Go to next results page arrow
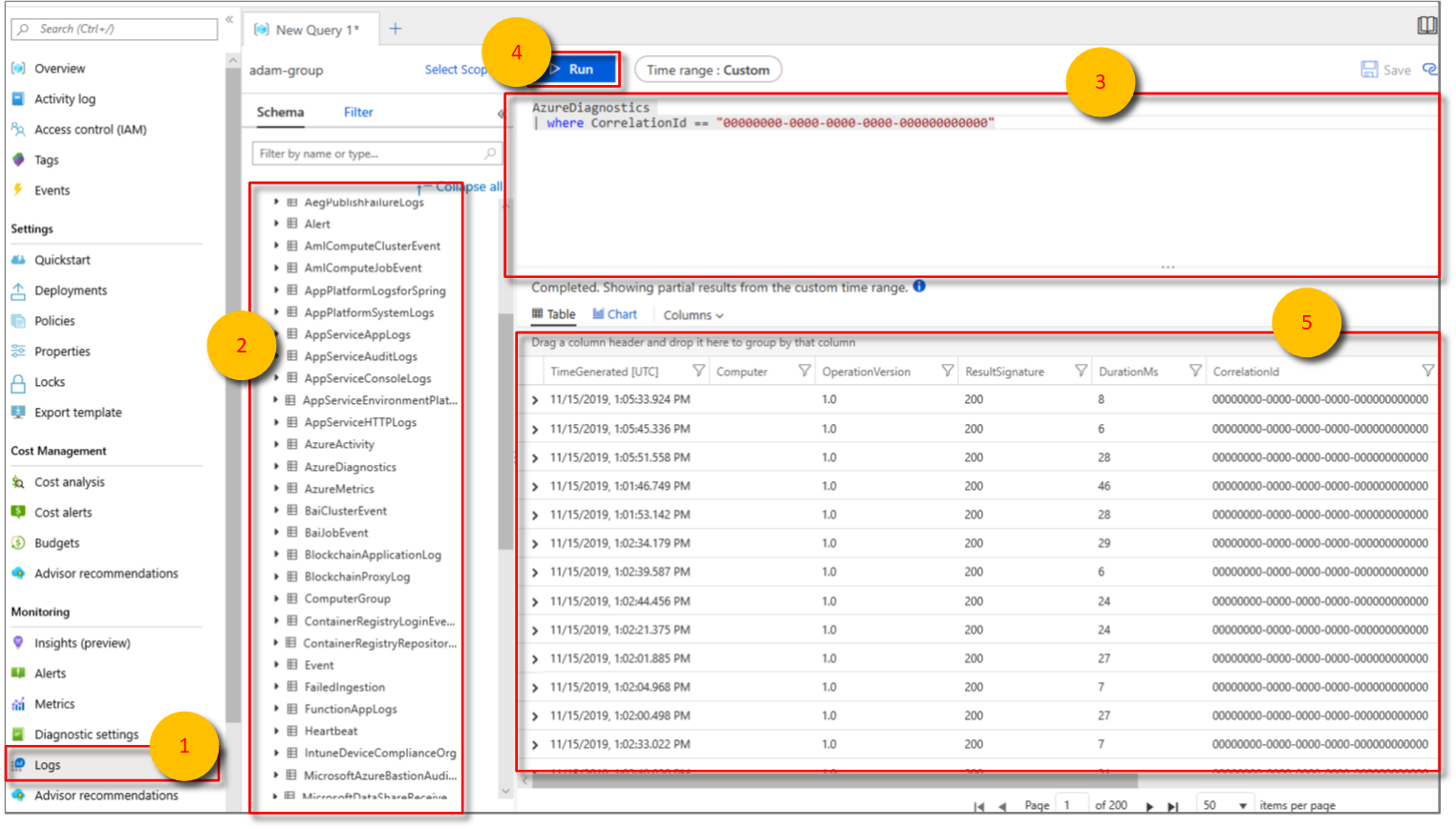Viewport: 1456px width, 829px height. coord(1149,806)
